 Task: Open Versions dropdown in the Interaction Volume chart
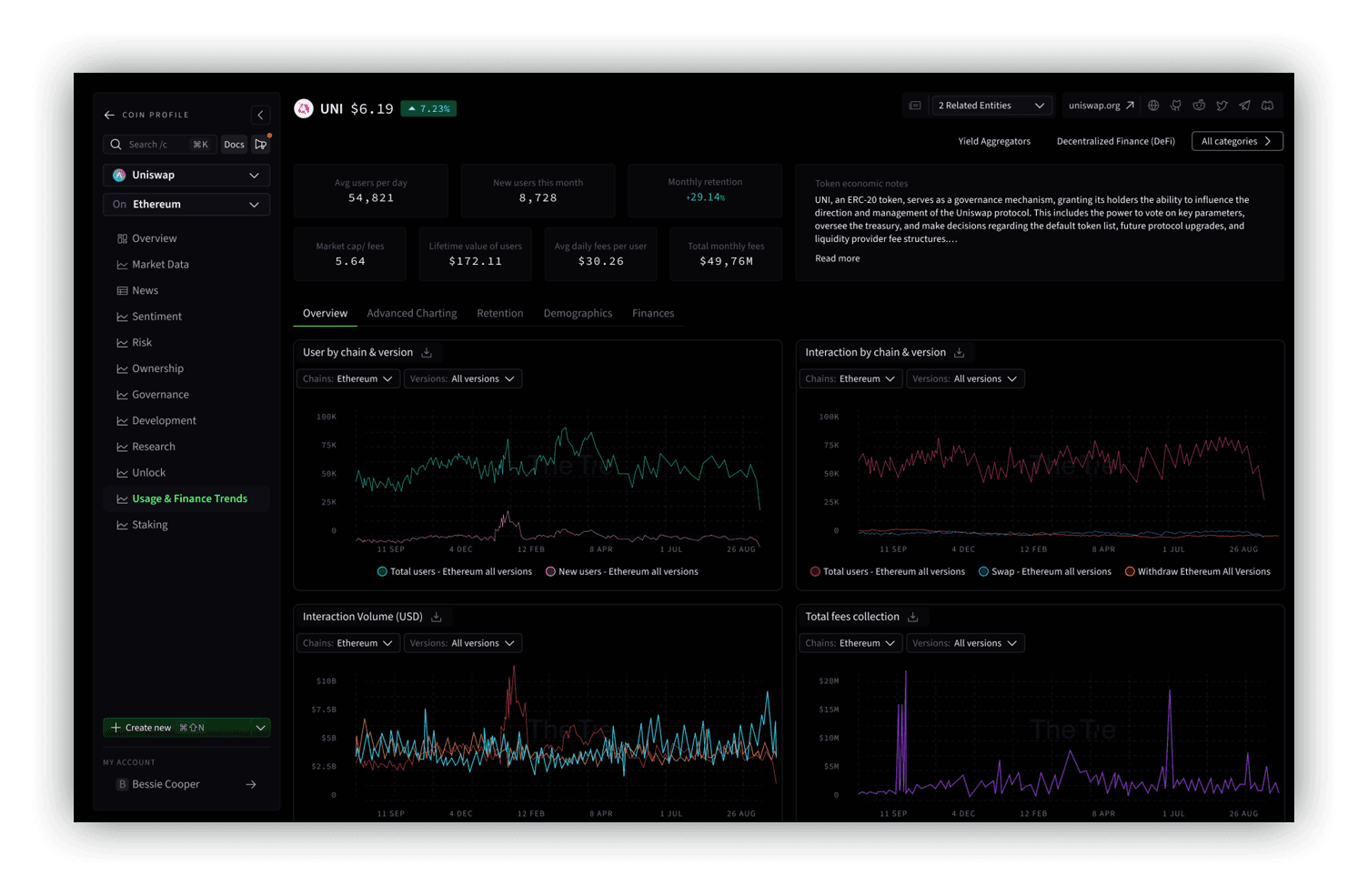coord(463,643)
